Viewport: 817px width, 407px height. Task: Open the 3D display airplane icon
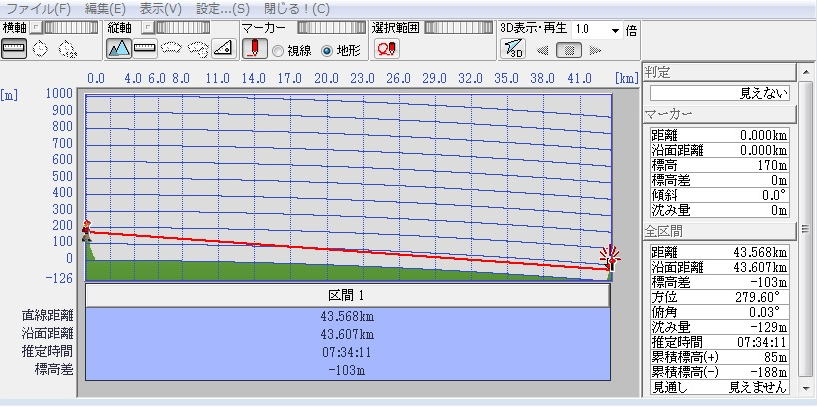coord(513,49)
